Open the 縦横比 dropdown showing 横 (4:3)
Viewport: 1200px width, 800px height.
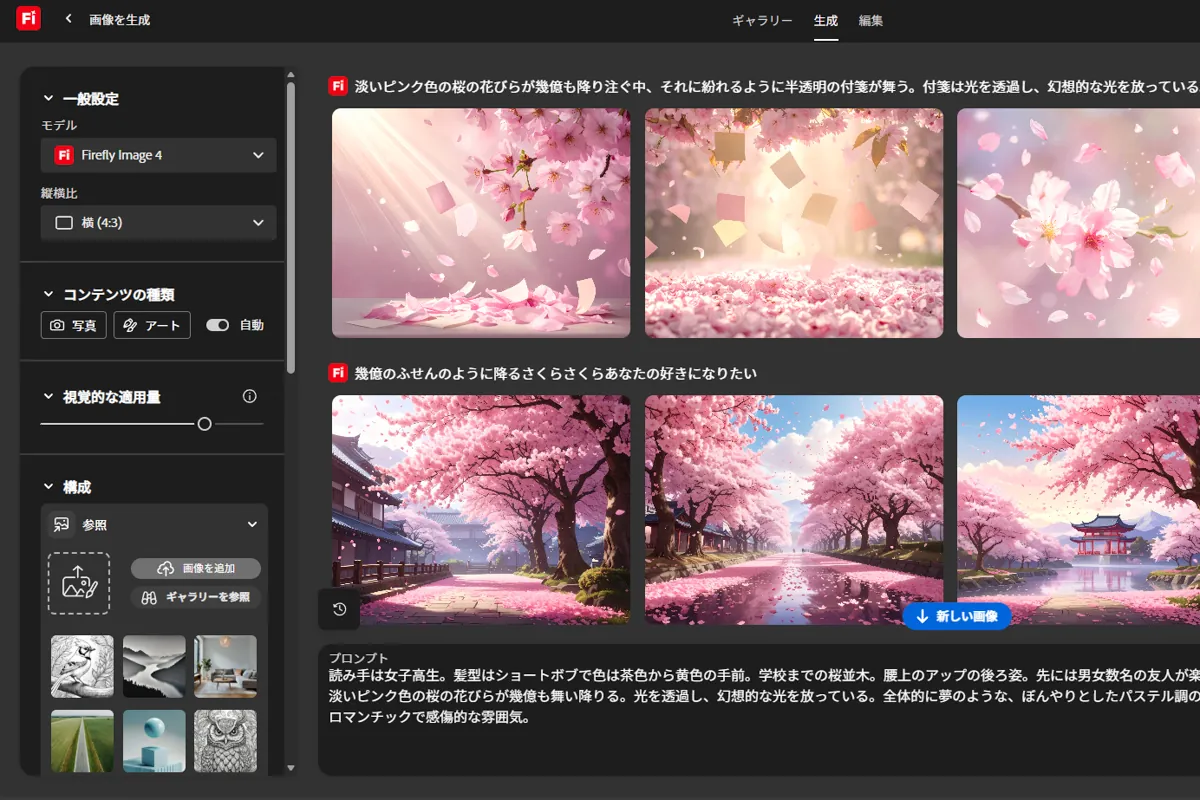click(157, 223)
